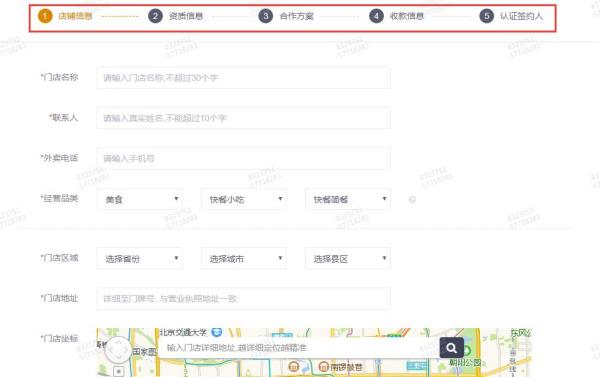The image size is (600, 377).
Task: Click the step 1 店铺信息 circle
Action: pos(45,16)
